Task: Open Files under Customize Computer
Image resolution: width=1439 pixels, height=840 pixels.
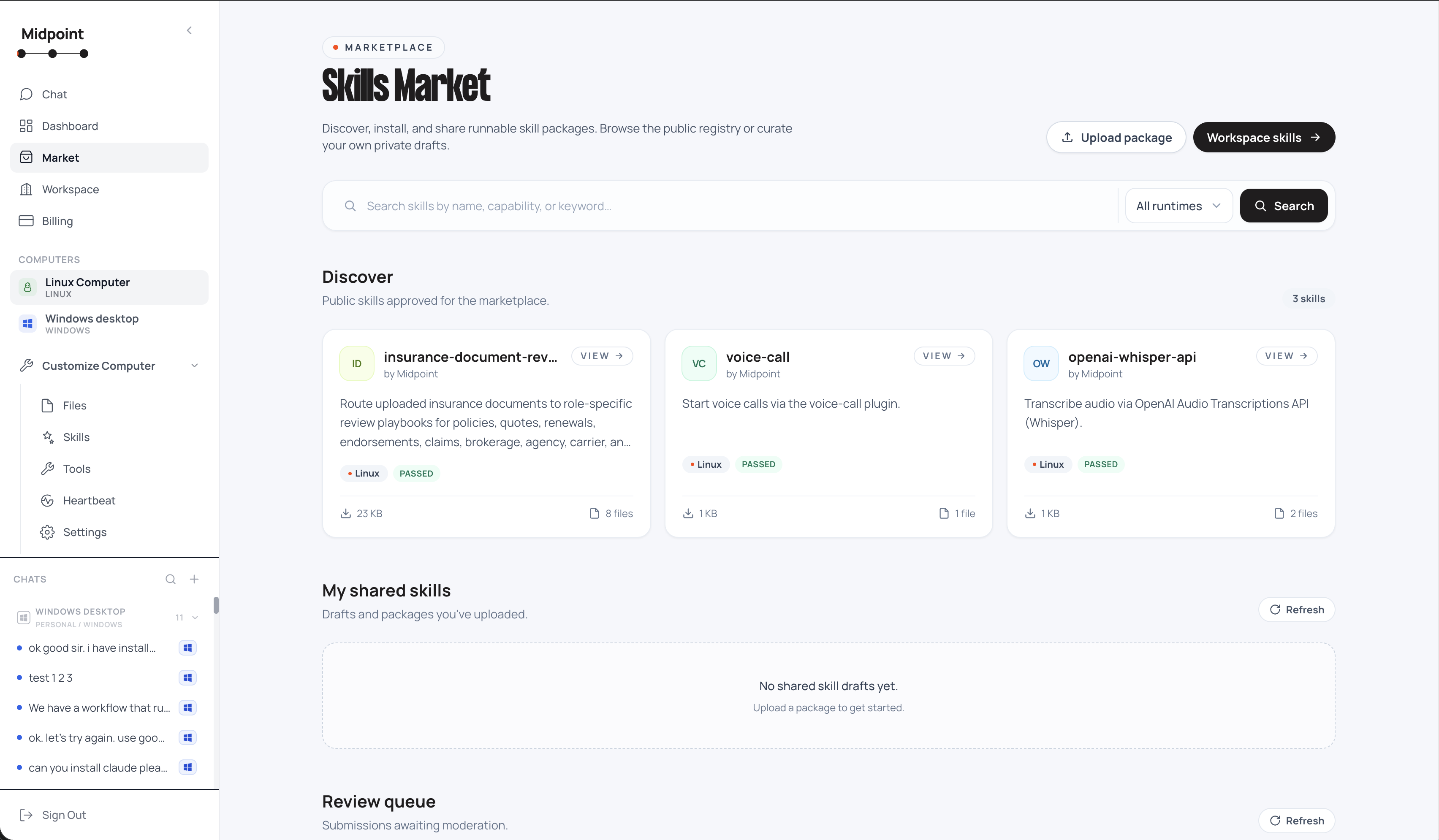Action: [120, 406]
